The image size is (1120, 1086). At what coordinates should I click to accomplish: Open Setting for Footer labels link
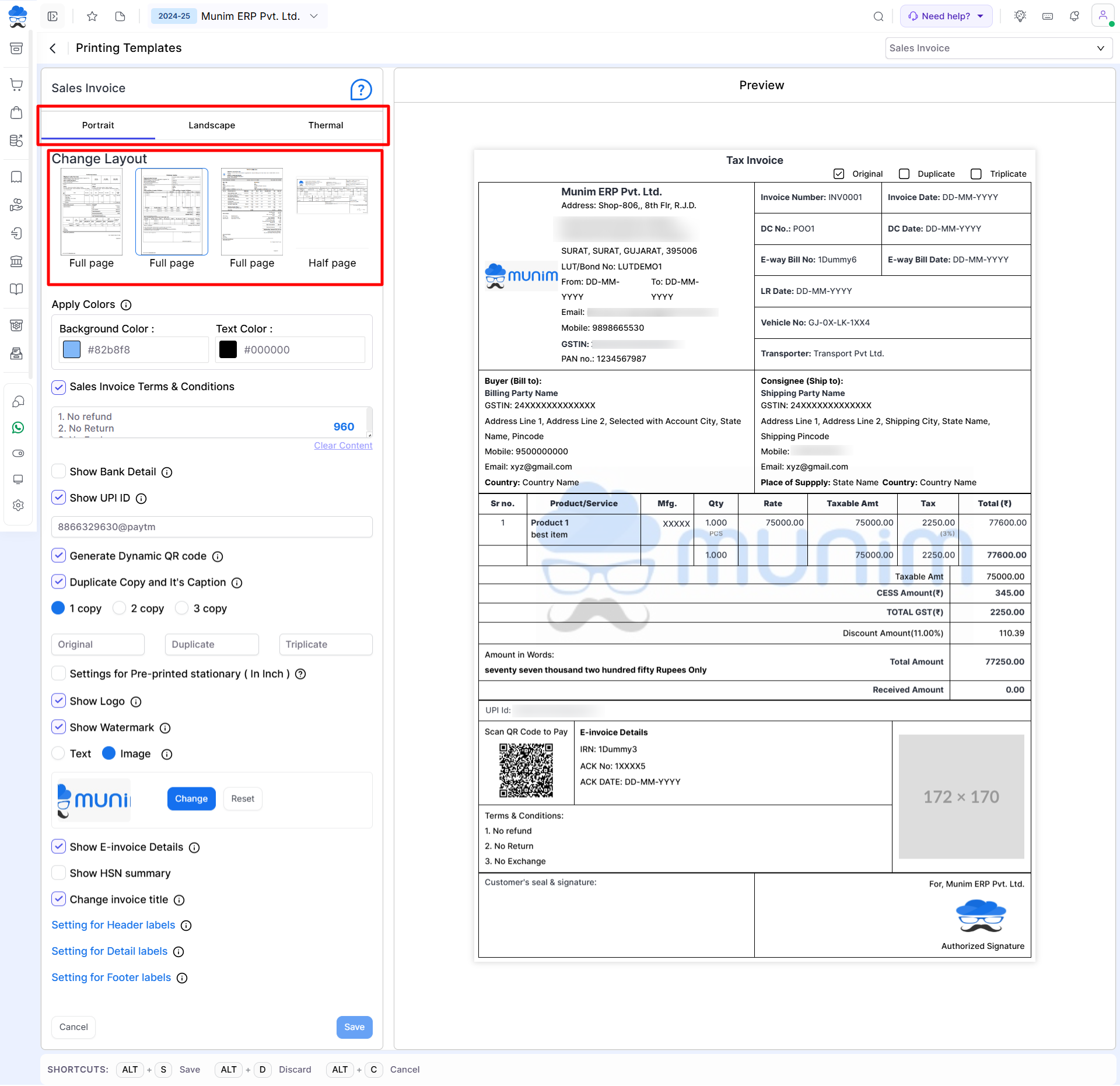[x=111, y=978]
